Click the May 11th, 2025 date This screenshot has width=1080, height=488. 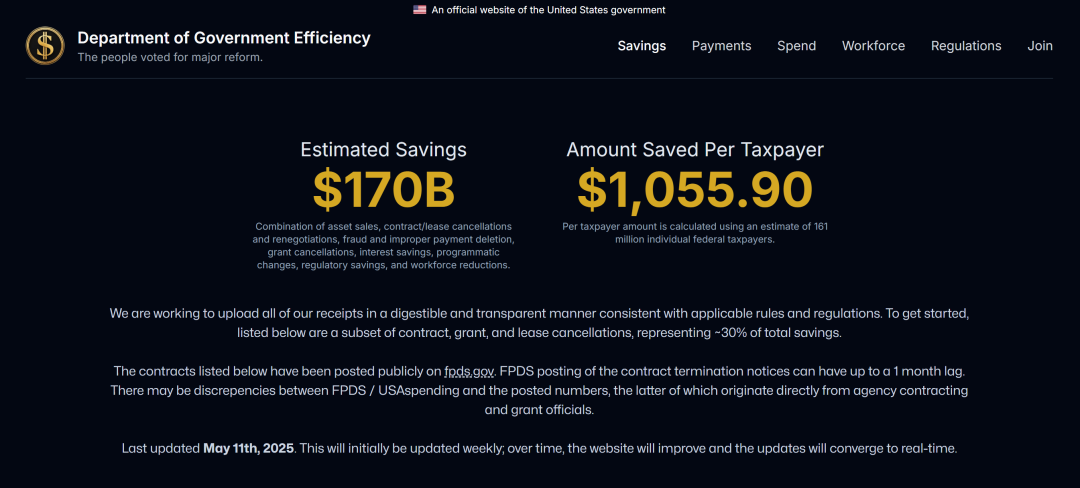point(249,449)
